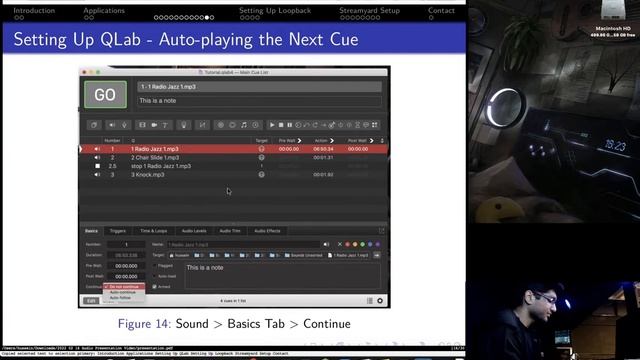Toggle the Armed checkbox

pos(155,287)
